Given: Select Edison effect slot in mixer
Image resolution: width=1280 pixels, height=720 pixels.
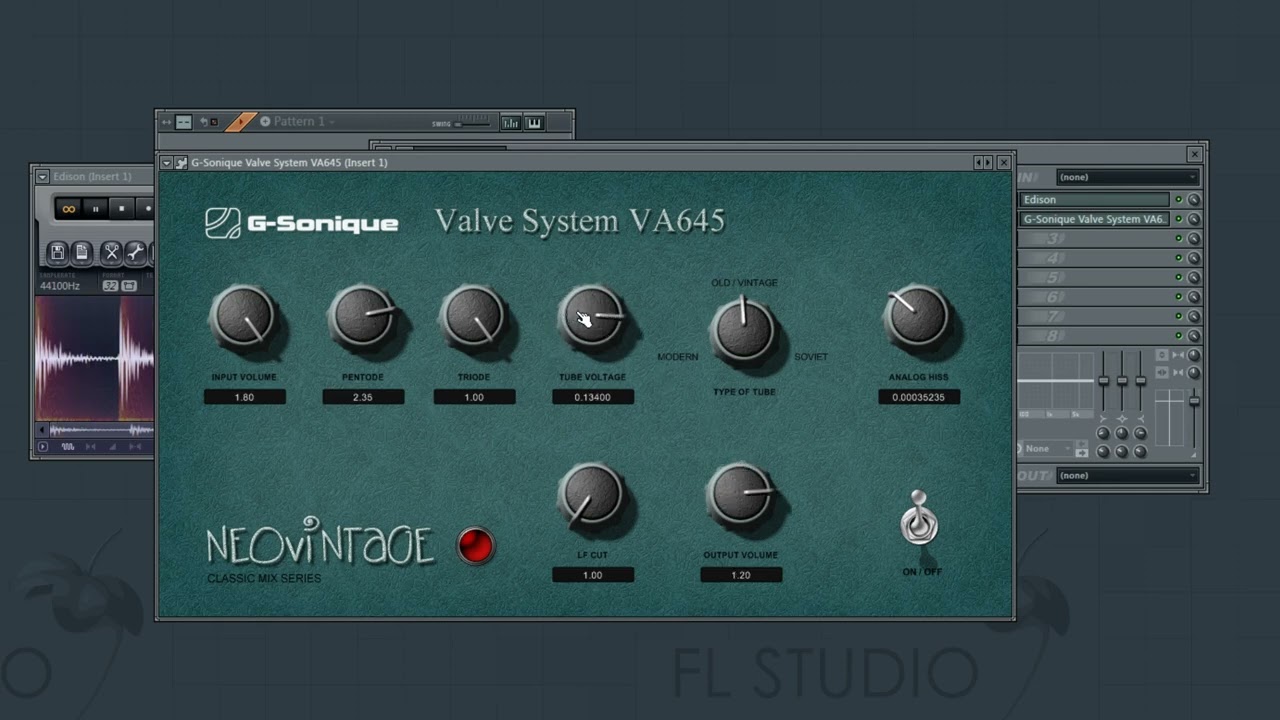Looking at the screenshot, I should 1094,200.
